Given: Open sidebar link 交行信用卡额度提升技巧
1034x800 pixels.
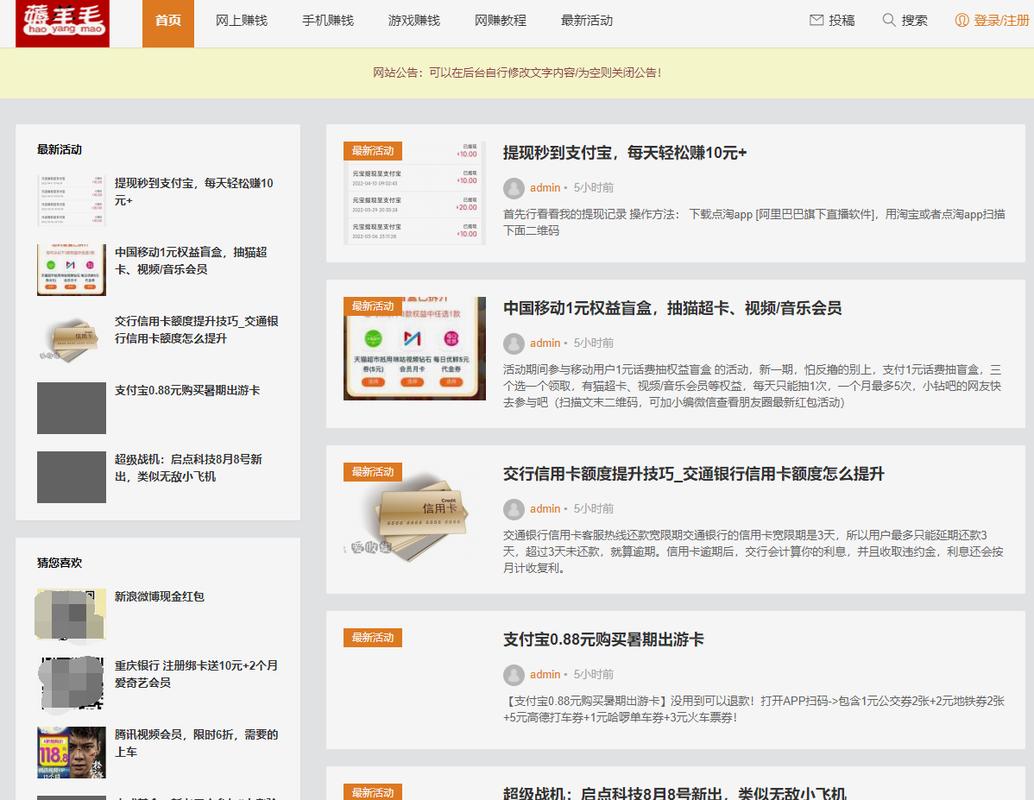Looking at the screenshot, I should tap(197, 330).
